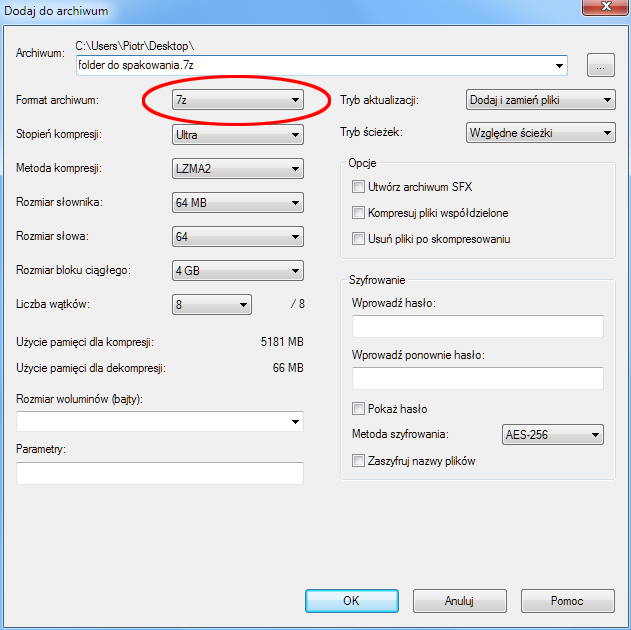
Task: Open the Rozmiar bloku ciągłego 4 GB dropdown
Action: (x=237, y=270)
